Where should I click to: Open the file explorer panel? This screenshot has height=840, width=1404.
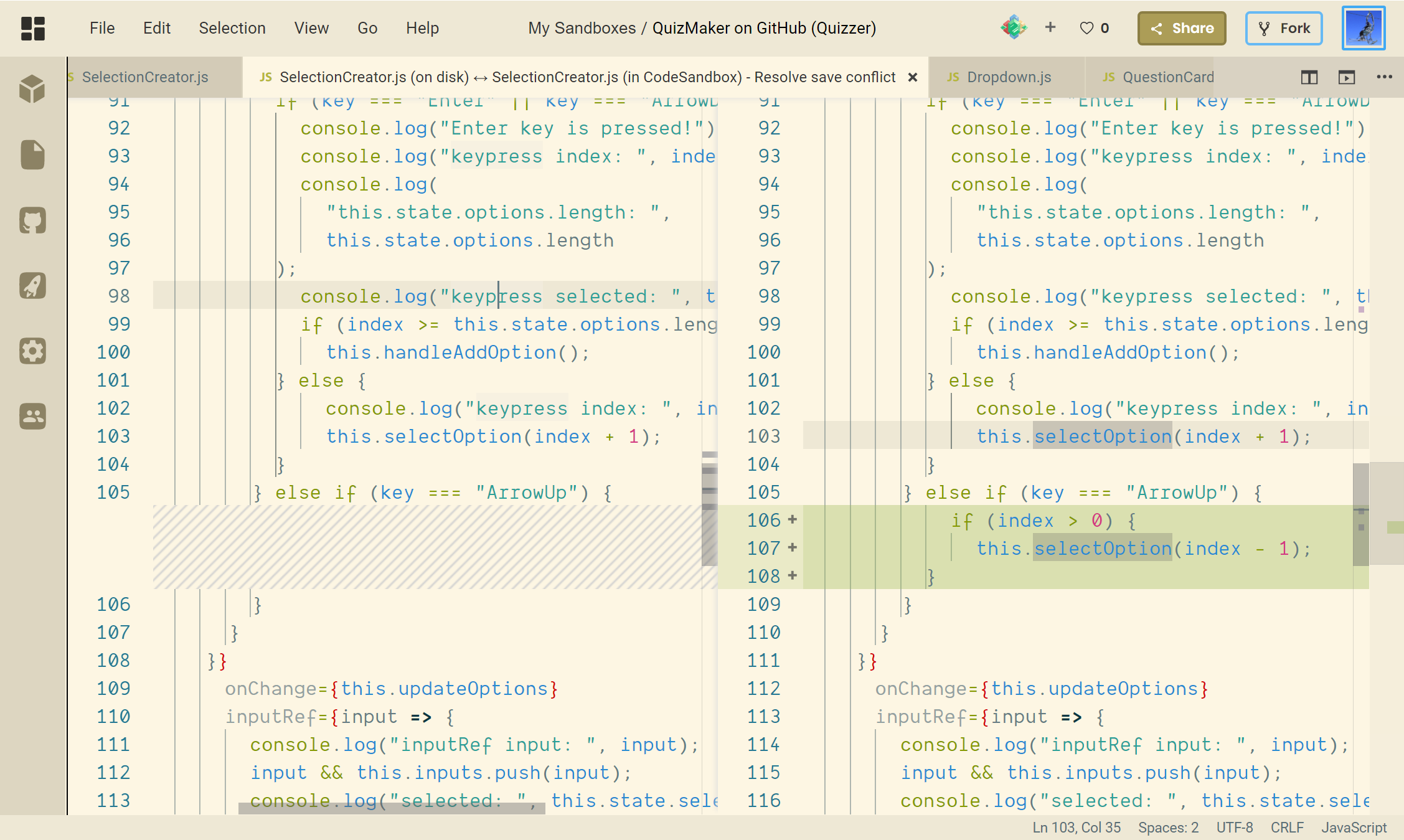pyautogui.click(x=32, y=155)
